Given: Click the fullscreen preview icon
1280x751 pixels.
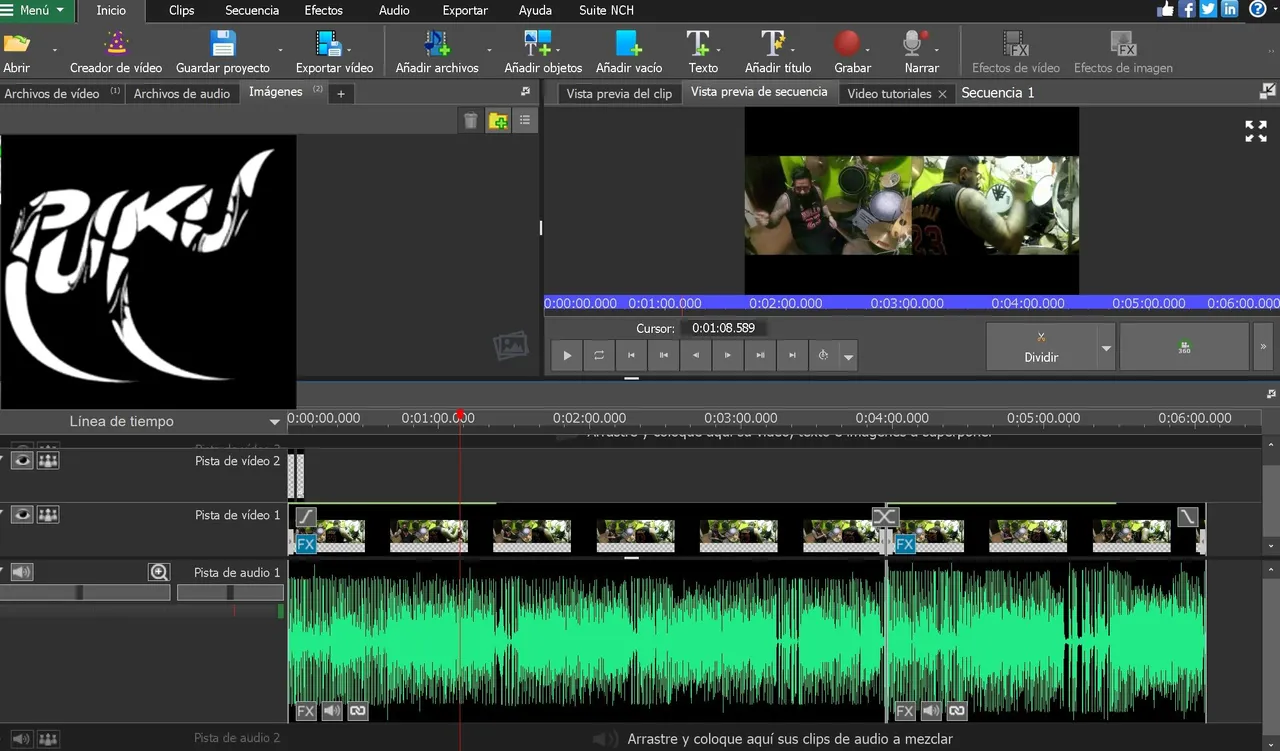Looking at the screenshot, I should (1256, 131).
